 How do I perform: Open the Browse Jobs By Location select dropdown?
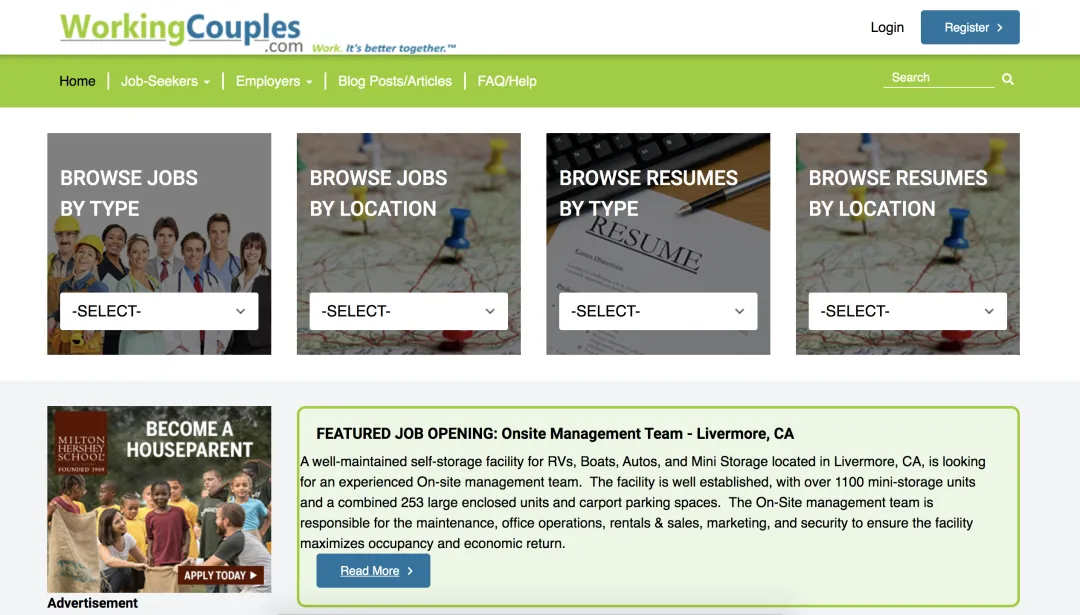point(408,311)
